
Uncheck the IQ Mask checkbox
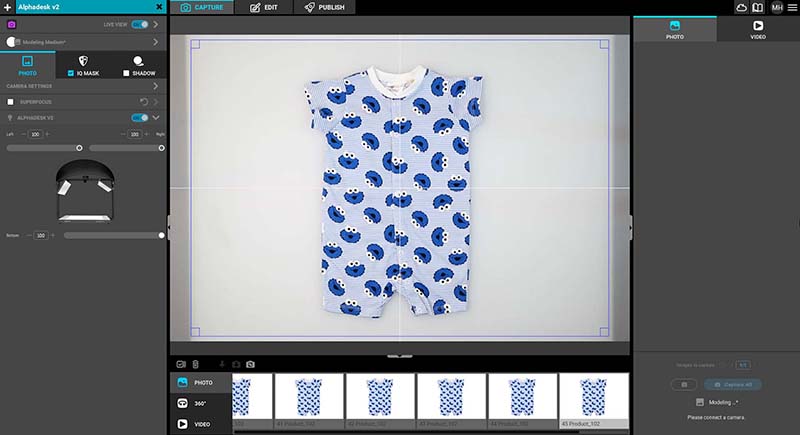tap(70, 73)
